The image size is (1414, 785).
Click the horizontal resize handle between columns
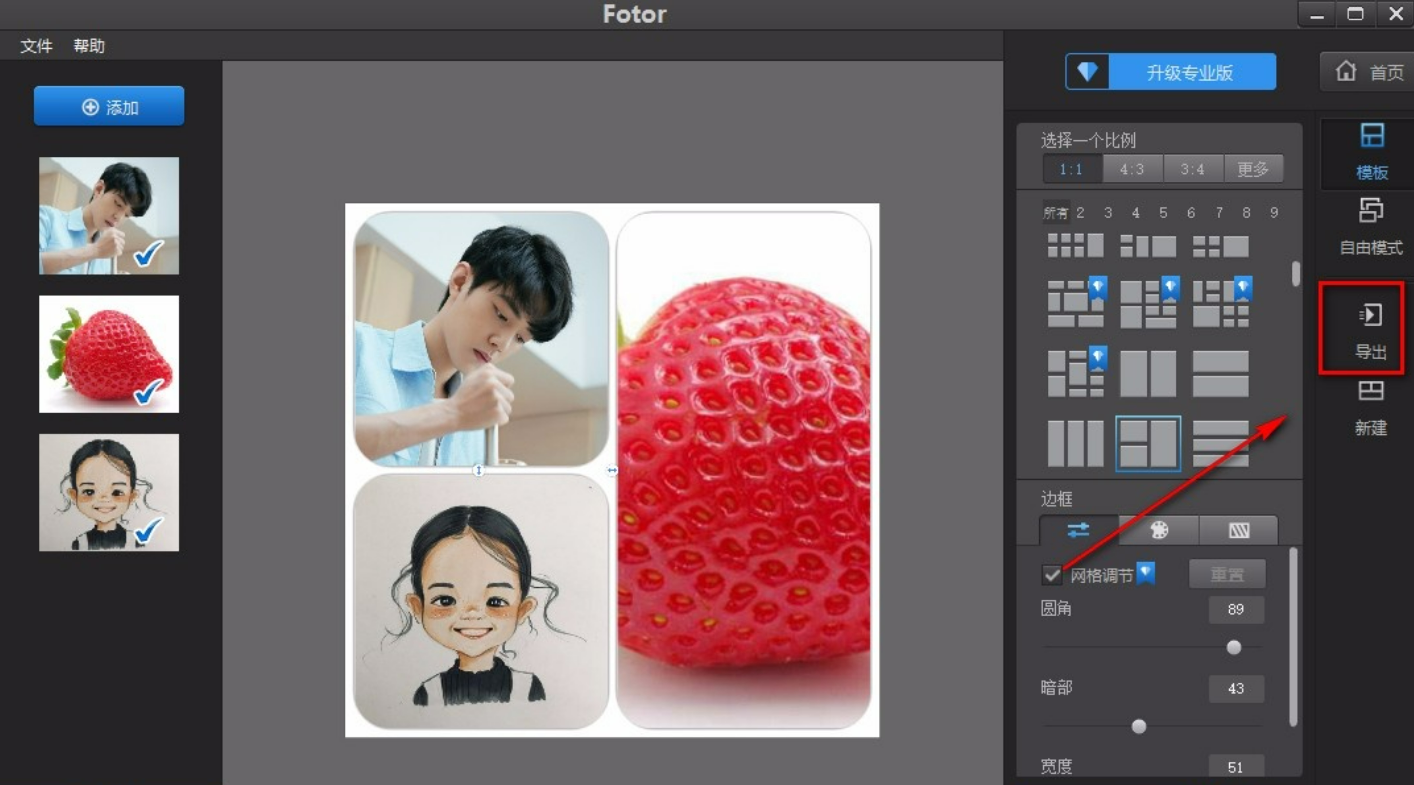click(612, 470)
